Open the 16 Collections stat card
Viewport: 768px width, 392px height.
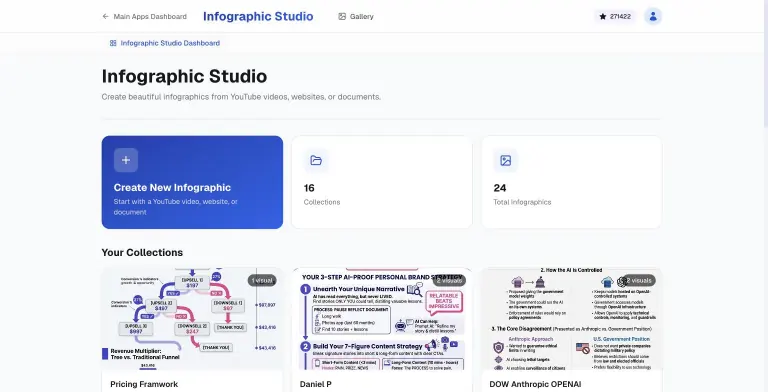382,182
